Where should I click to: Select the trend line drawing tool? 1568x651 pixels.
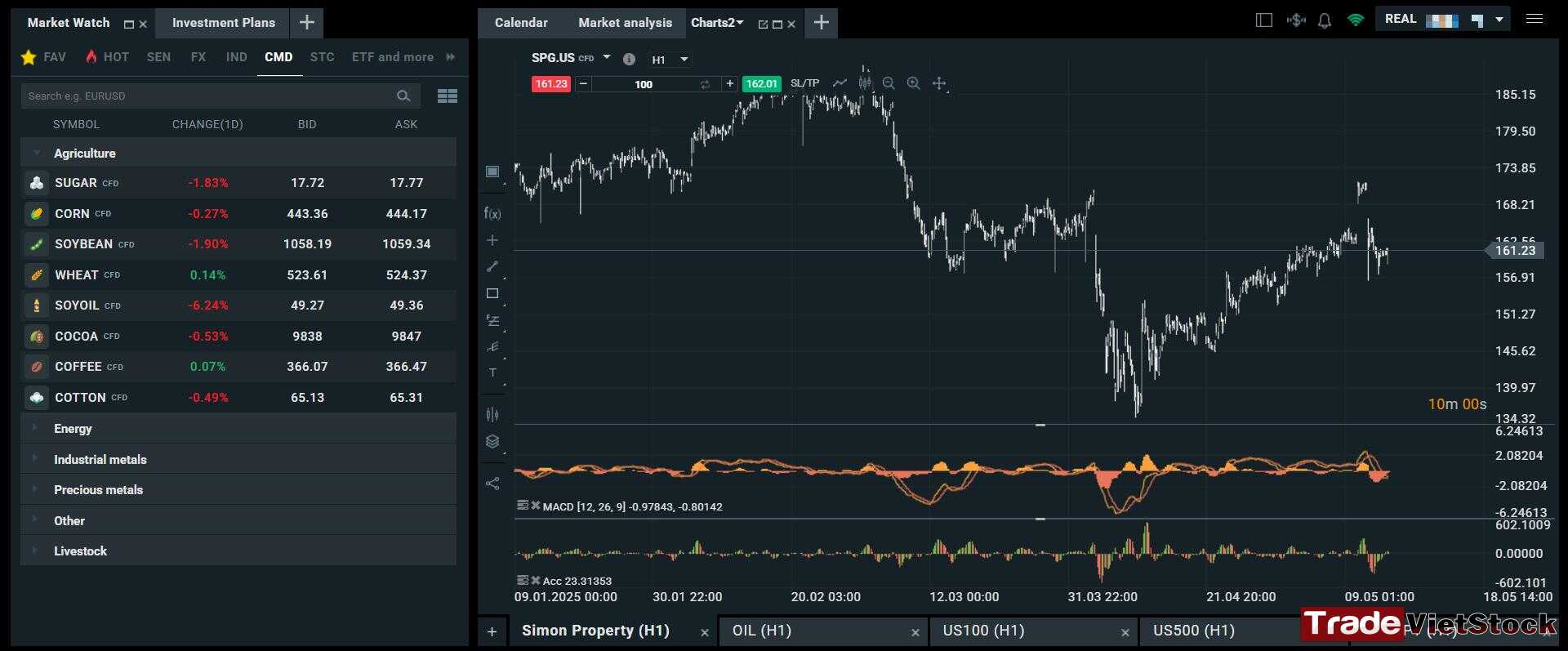pos(492,266)
